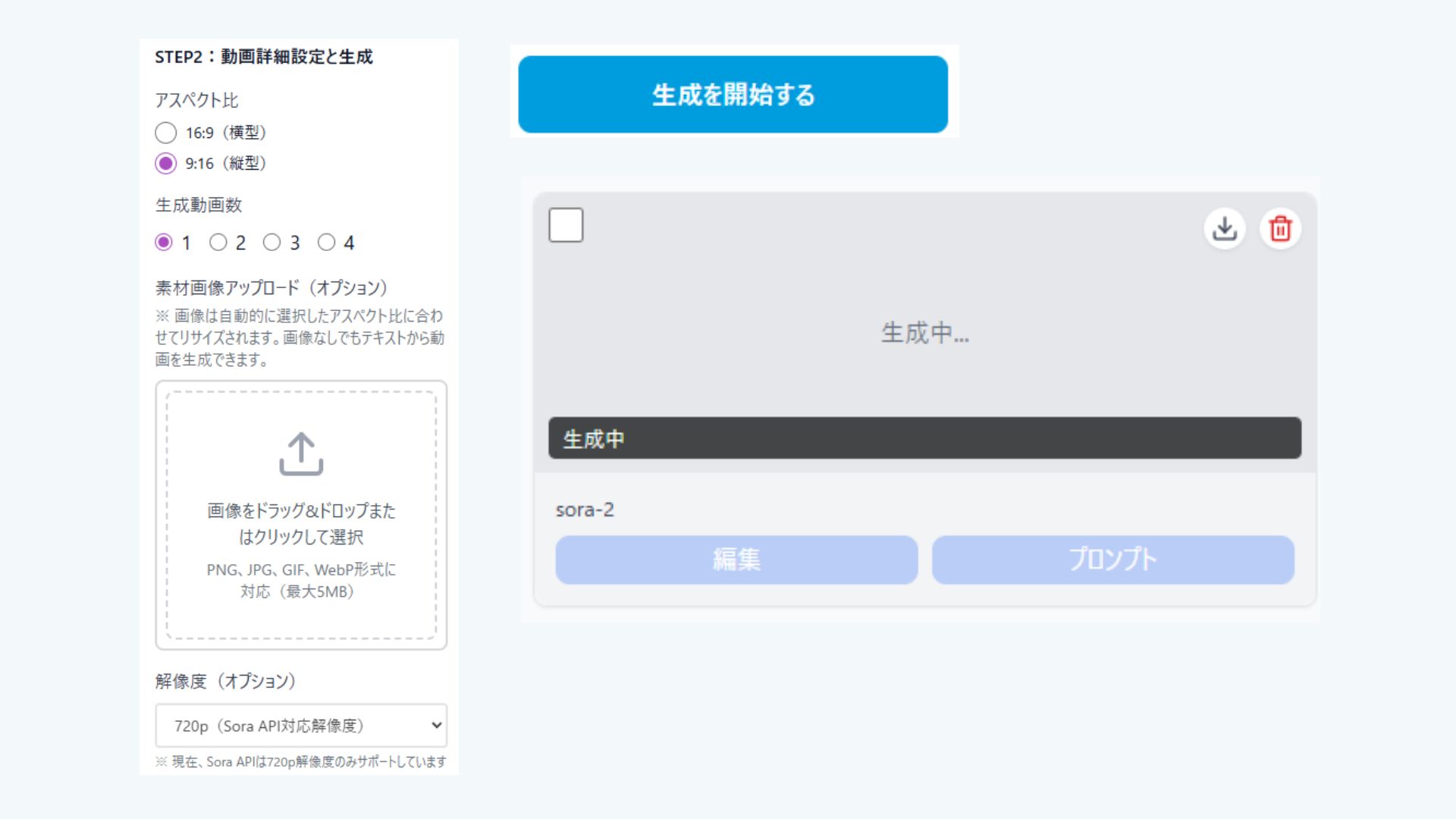
Task: Set generated video count to 4
Action: 326,243
